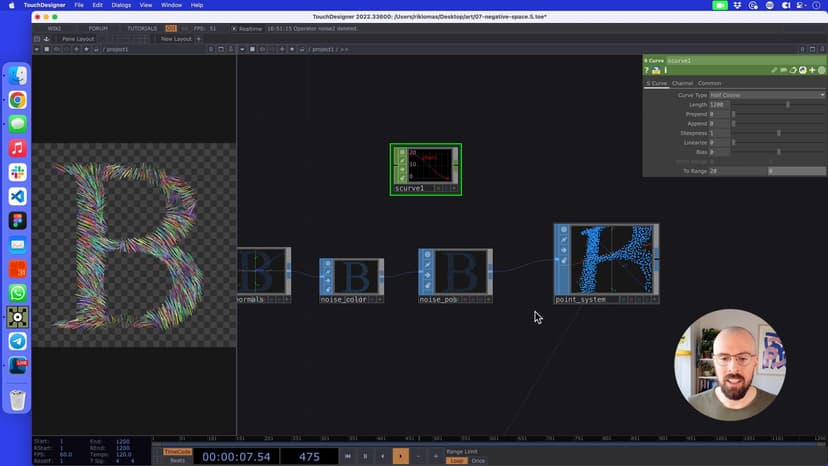Screen dimensions: 828x466
Task: Jump to start with the rewind button
Action: click(x=348, y=456)
